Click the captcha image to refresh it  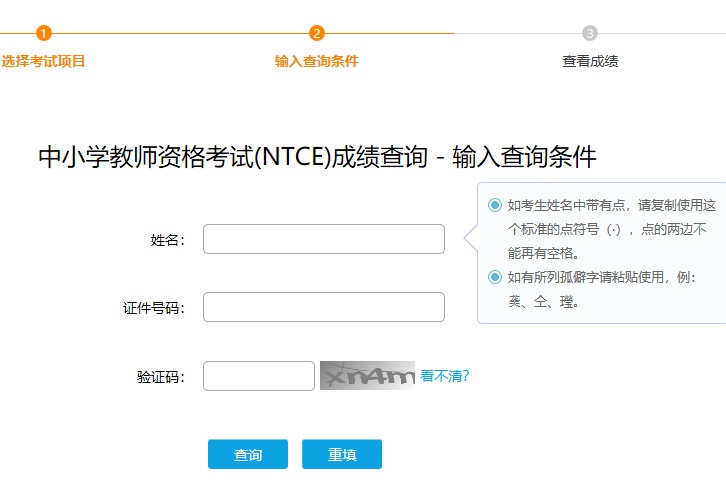[x=367, y=375]
